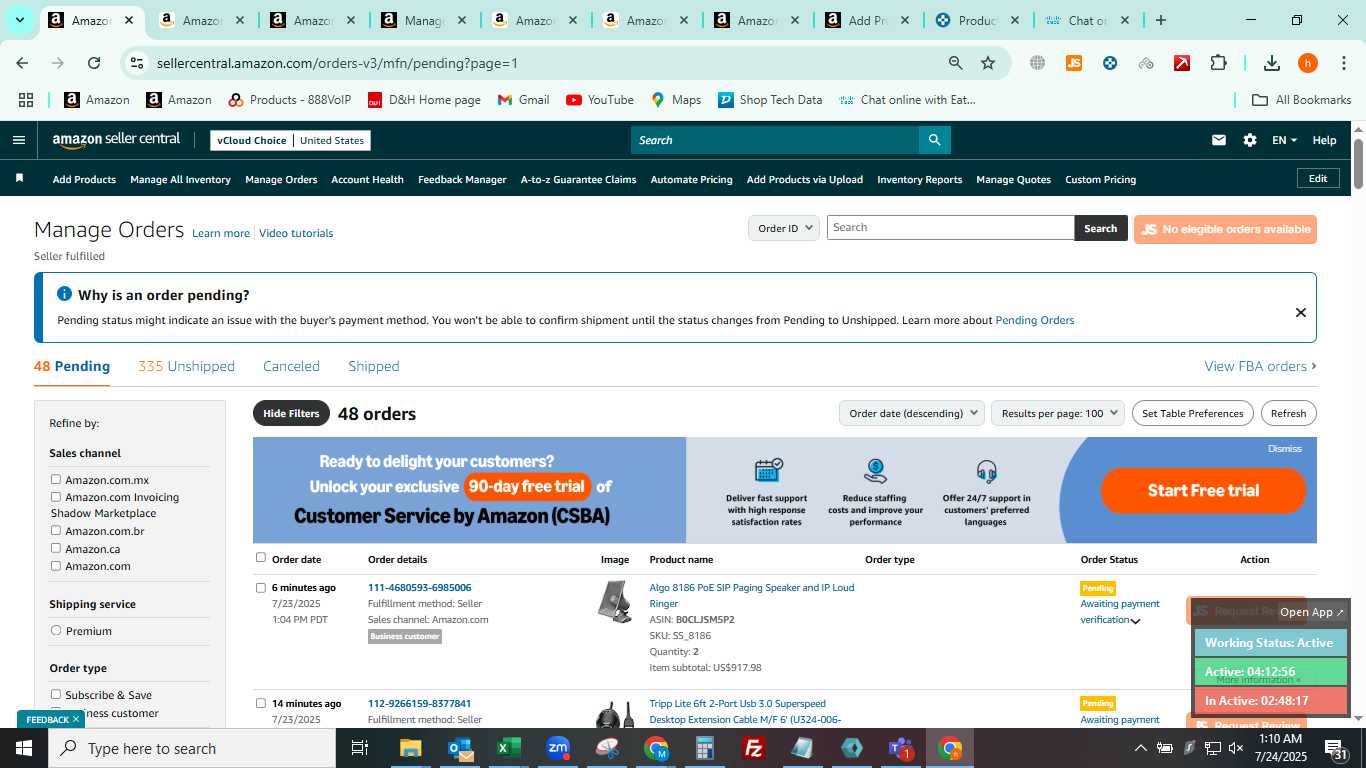Open Windows Task View
Screen dimensions: 1366x768
pos(360,748)
